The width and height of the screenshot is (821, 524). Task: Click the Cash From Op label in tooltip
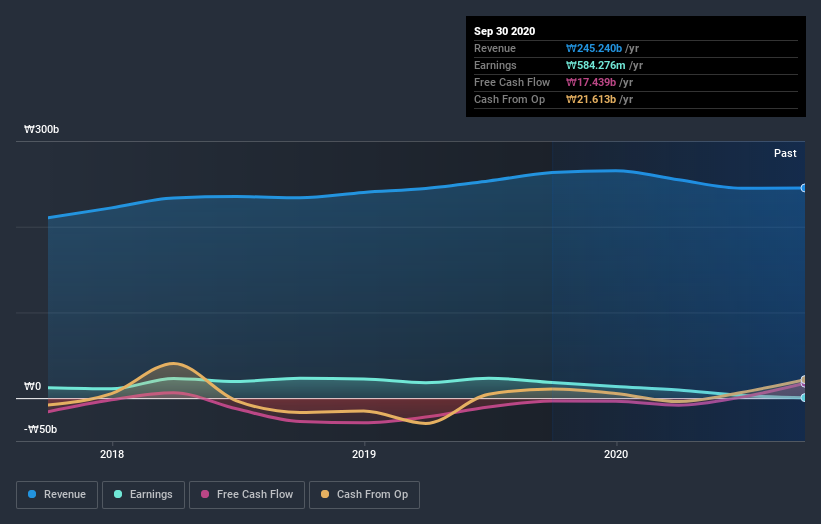(x=509, y=99)
